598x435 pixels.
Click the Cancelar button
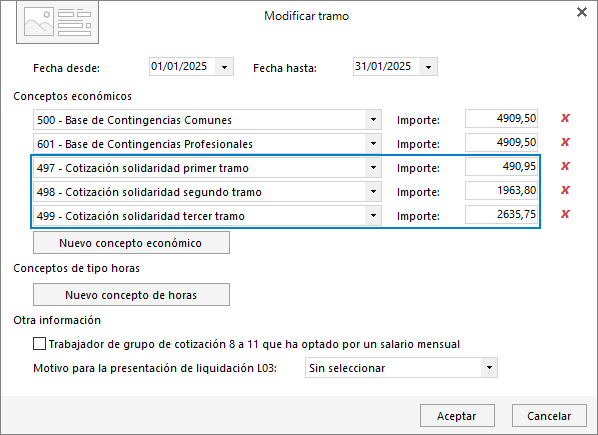point(549,416)
